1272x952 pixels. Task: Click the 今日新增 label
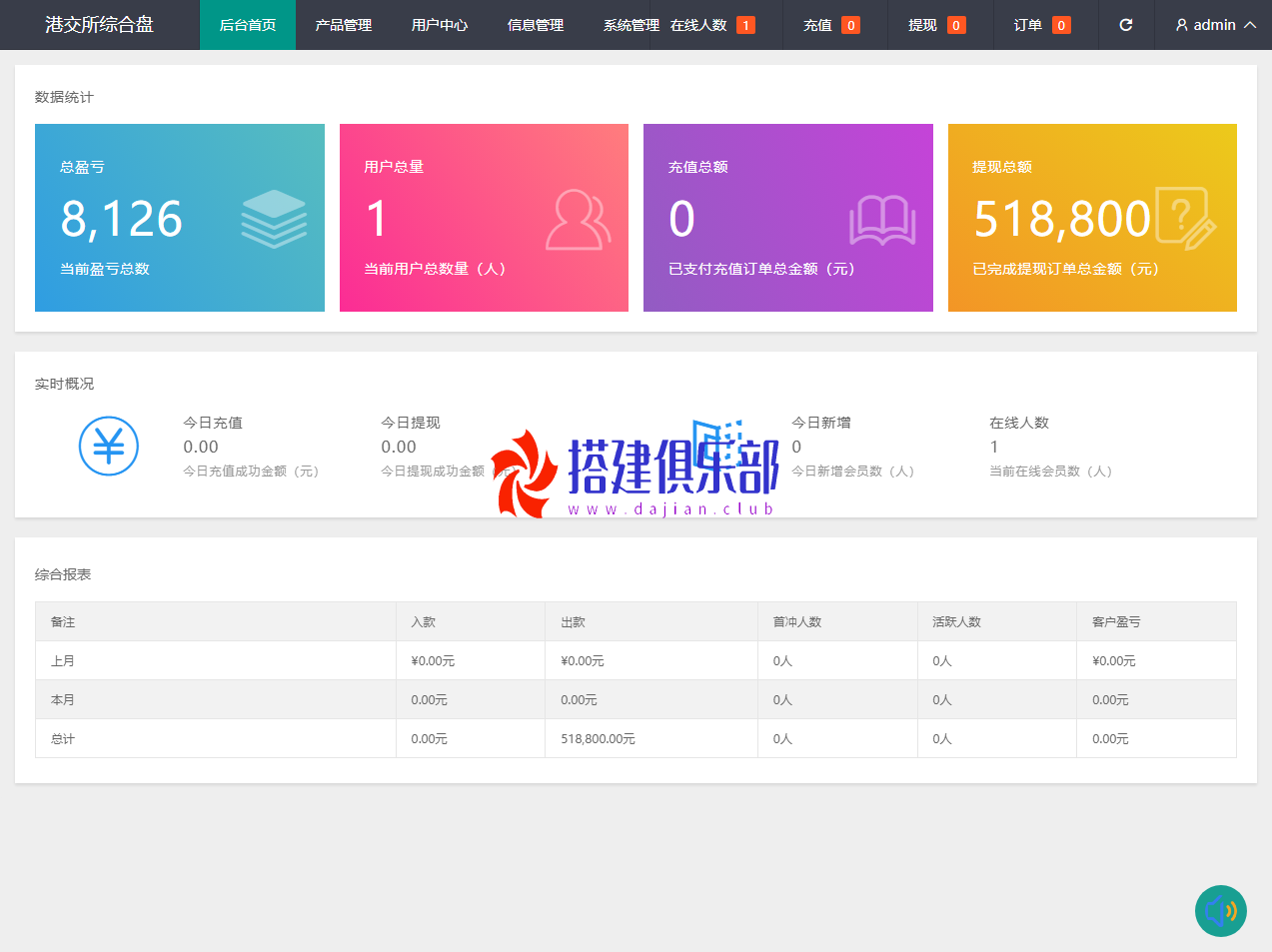[821, 423]
